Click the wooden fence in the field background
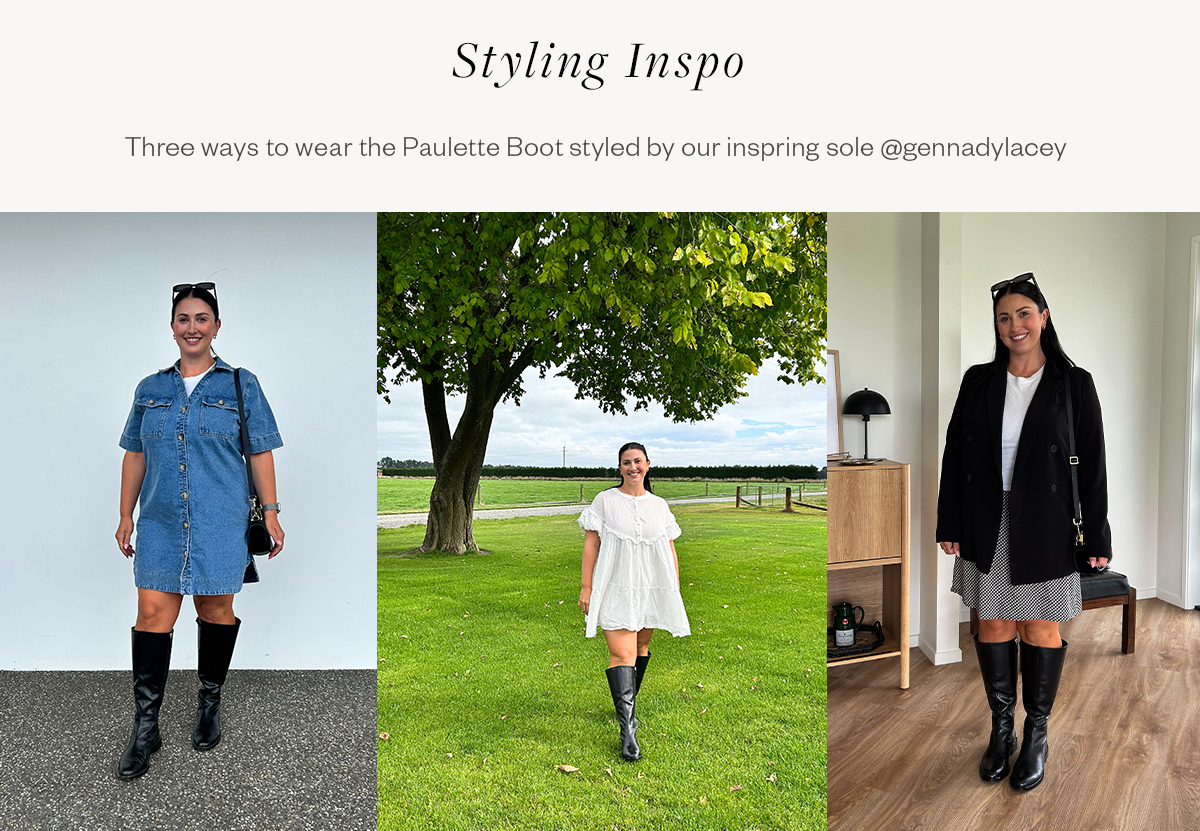The image size is (1200, 831). pyautogui.click(x=780, y=497)
